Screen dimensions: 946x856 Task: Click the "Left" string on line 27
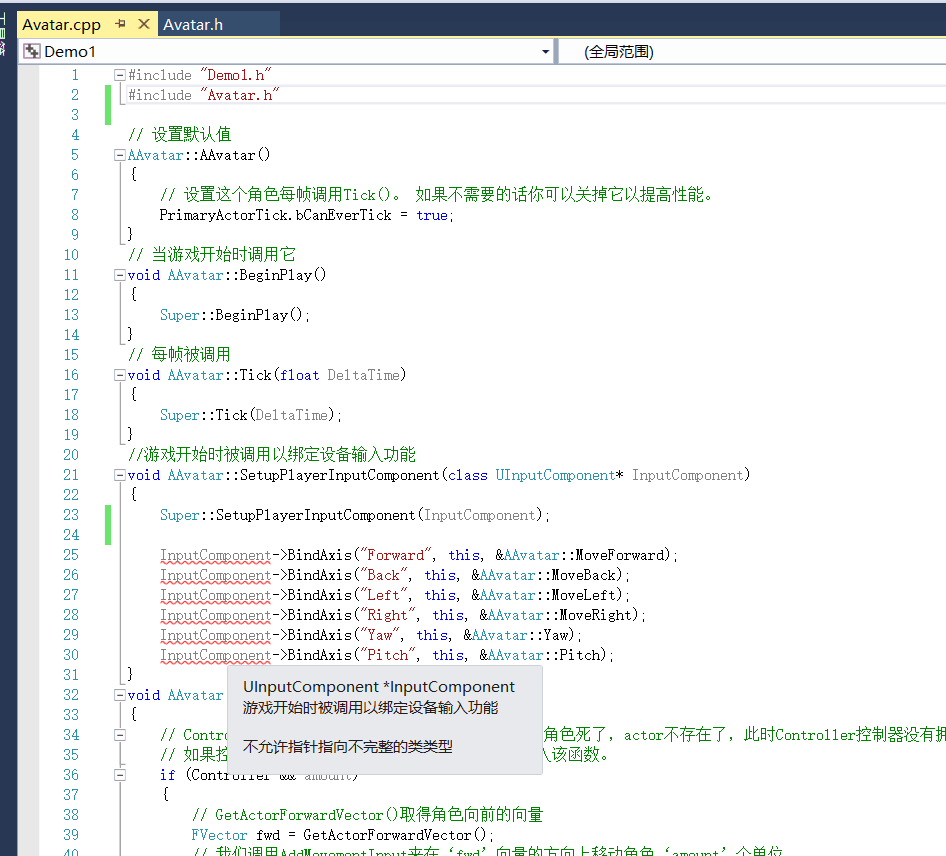[x=384, y=595]
